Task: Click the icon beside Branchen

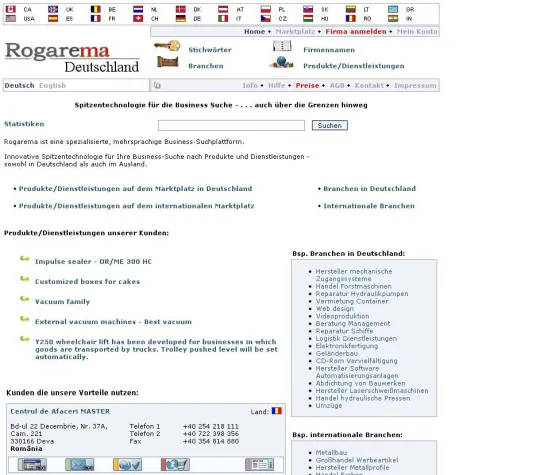Action: click(x=168, y=62)
